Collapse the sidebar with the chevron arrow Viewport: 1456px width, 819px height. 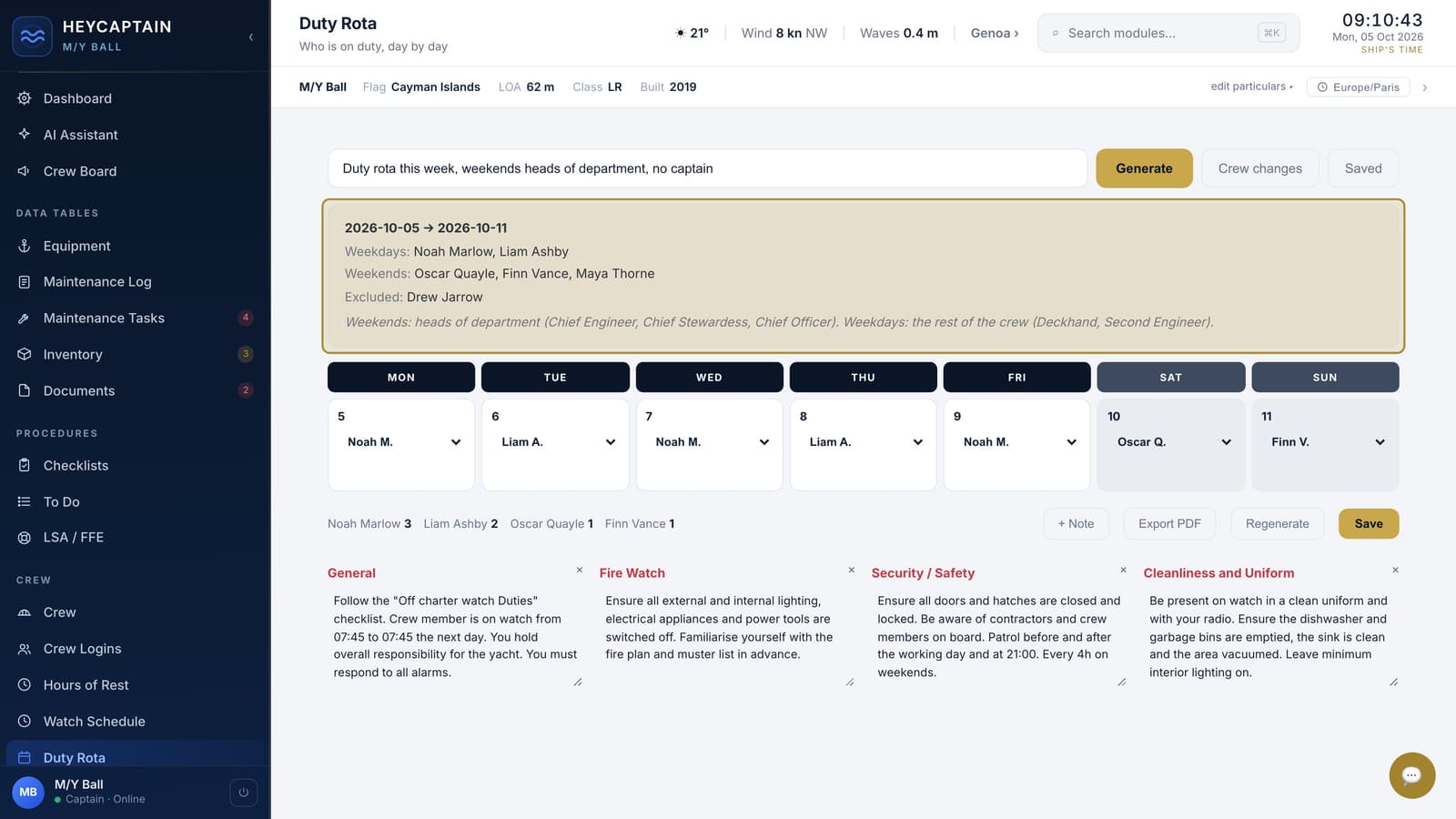click(250, 37)
